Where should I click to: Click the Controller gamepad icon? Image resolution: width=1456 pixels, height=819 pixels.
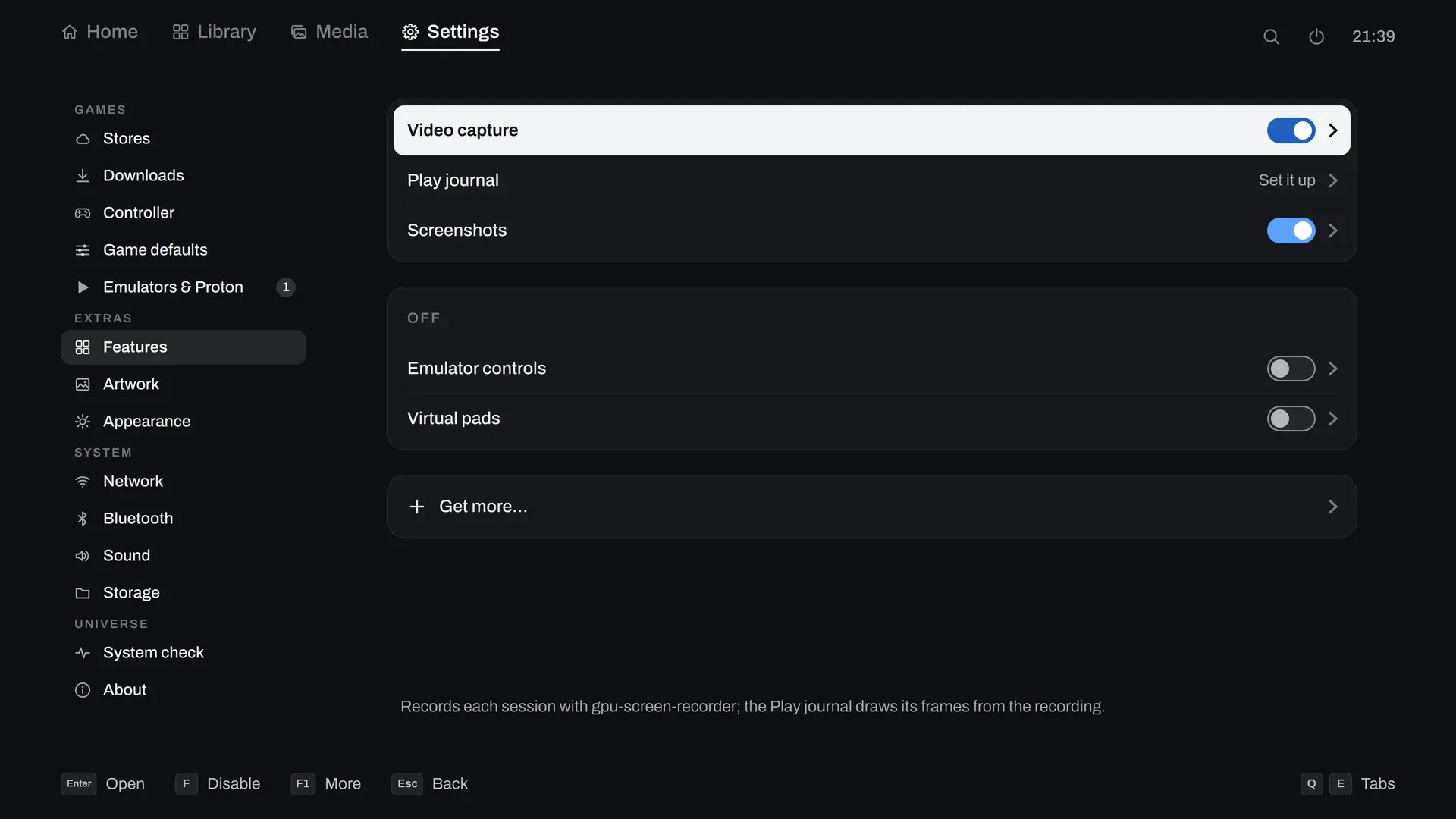(83, 213)
